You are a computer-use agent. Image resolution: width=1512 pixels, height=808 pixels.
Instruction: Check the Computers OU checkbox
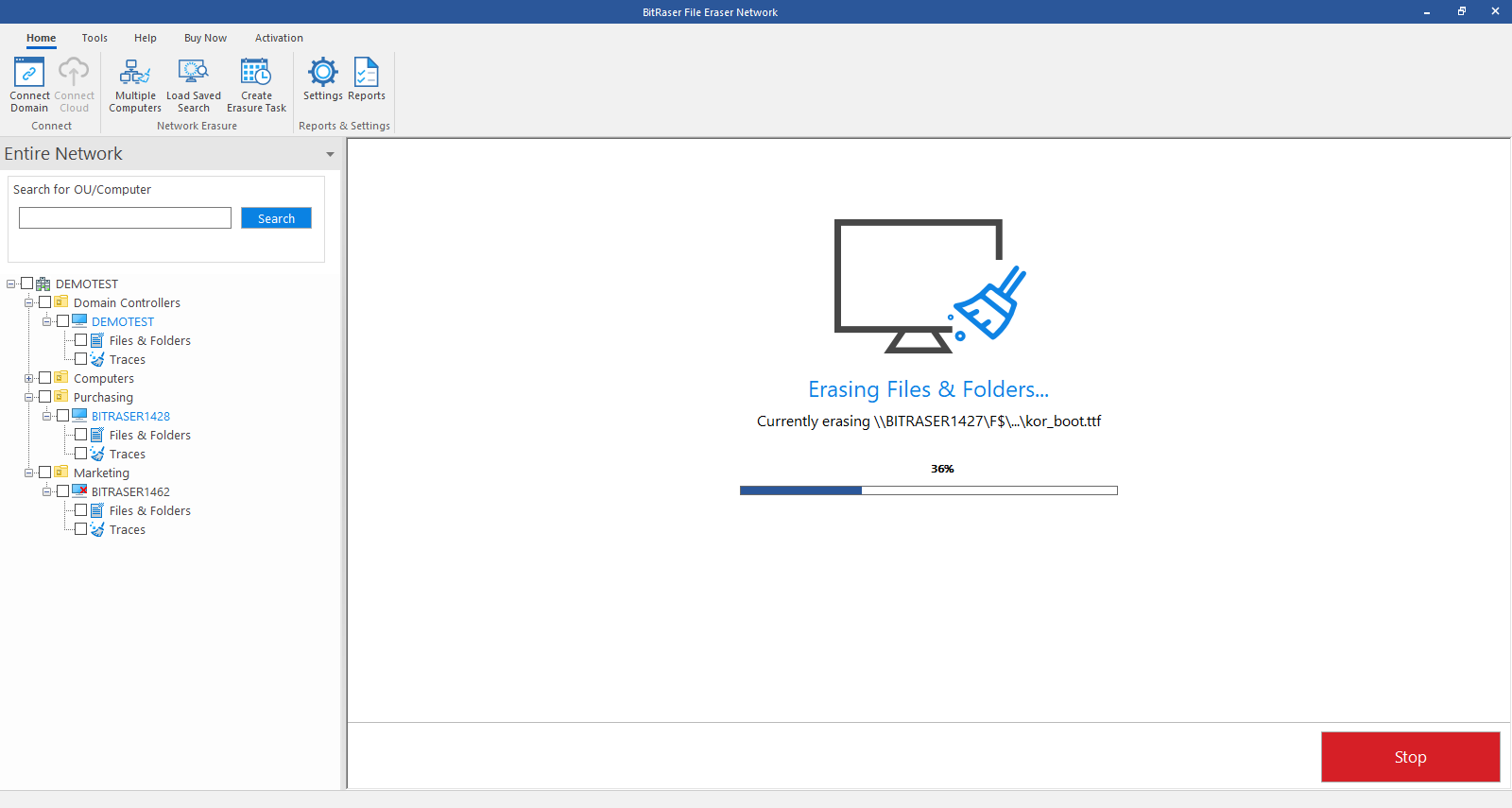[x=44, y=378]
